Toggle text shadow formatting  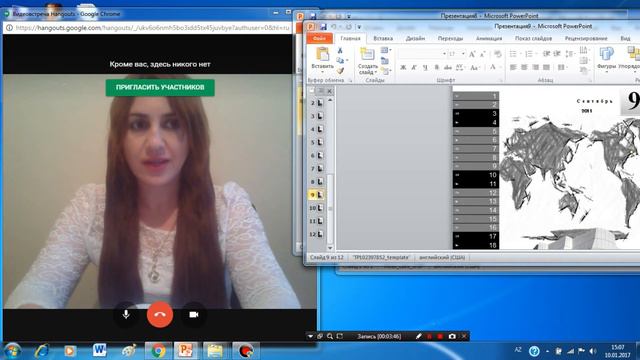[436, 67]
